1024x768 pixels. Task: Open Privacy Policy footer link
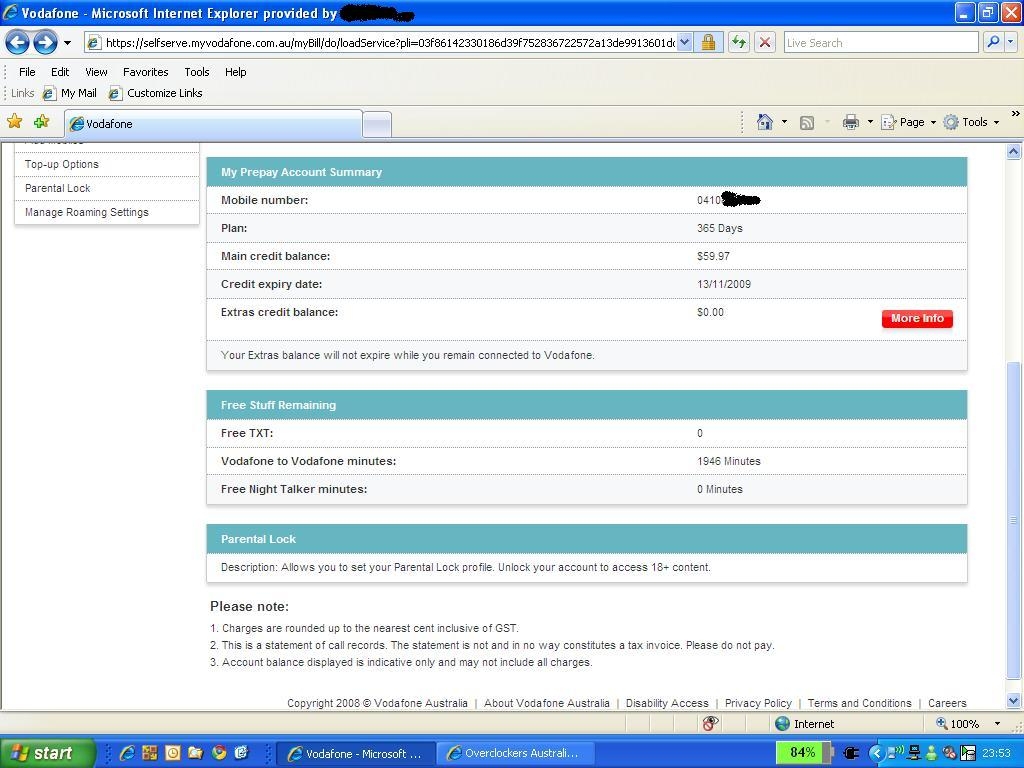758,703
